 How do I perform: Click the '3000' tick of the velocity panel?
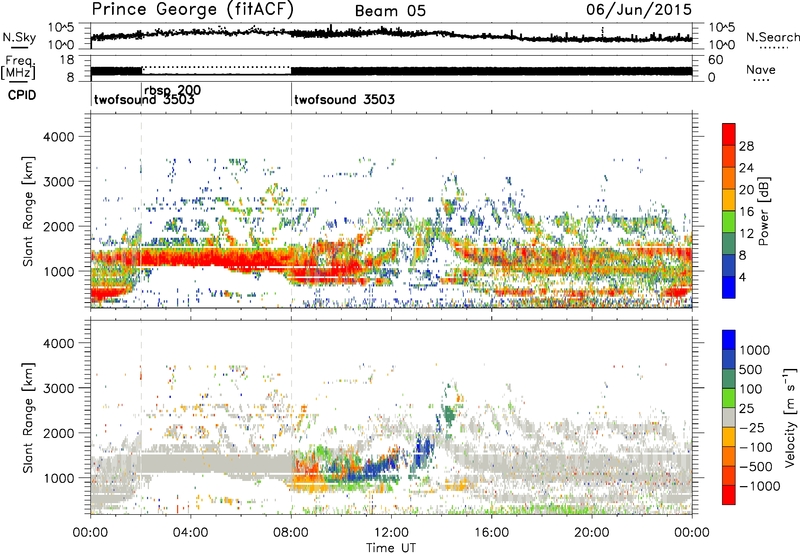pos(58,388)
